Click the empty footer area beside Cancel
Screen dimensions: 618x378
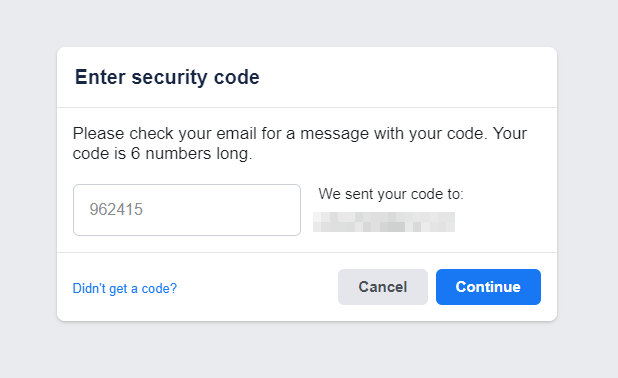click(x=256, y=287)
